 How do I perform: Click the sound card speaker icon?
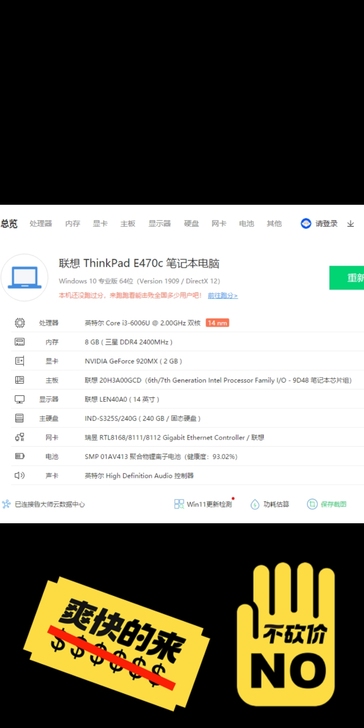click(x=20, y=475)
